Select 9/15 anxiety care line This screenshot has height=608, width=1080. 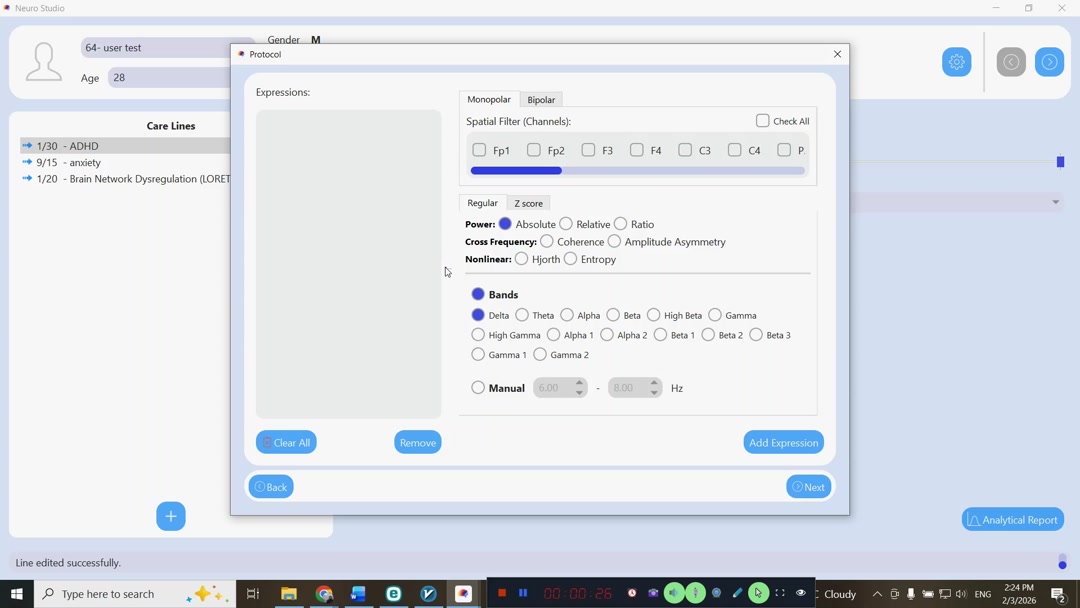click(126, 163)
